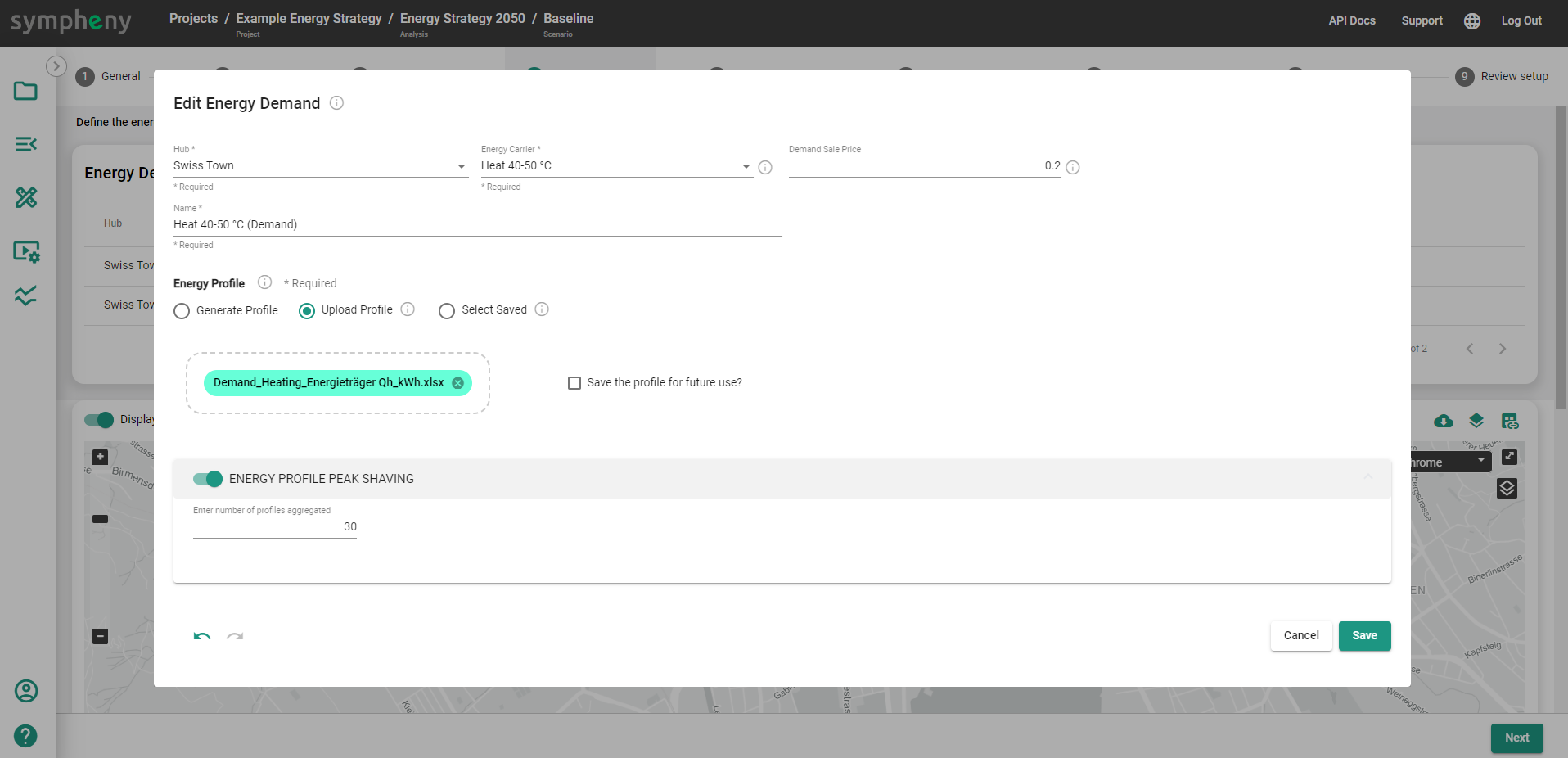Image resolution: width=1568 pixels, height=758 pixels.
Task: Click the undo arrow icon
Action: coord(202,636)
